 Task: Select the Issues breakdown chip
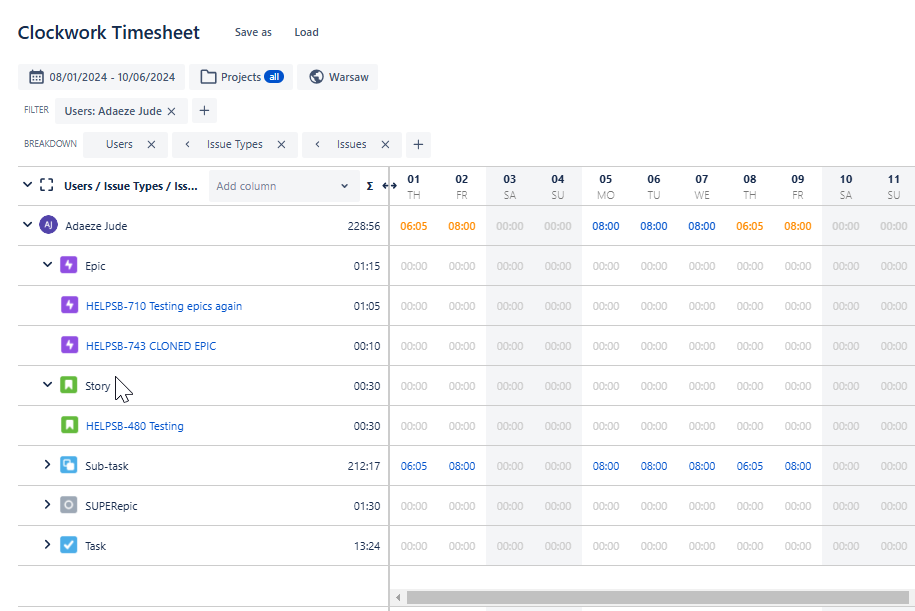351,145
